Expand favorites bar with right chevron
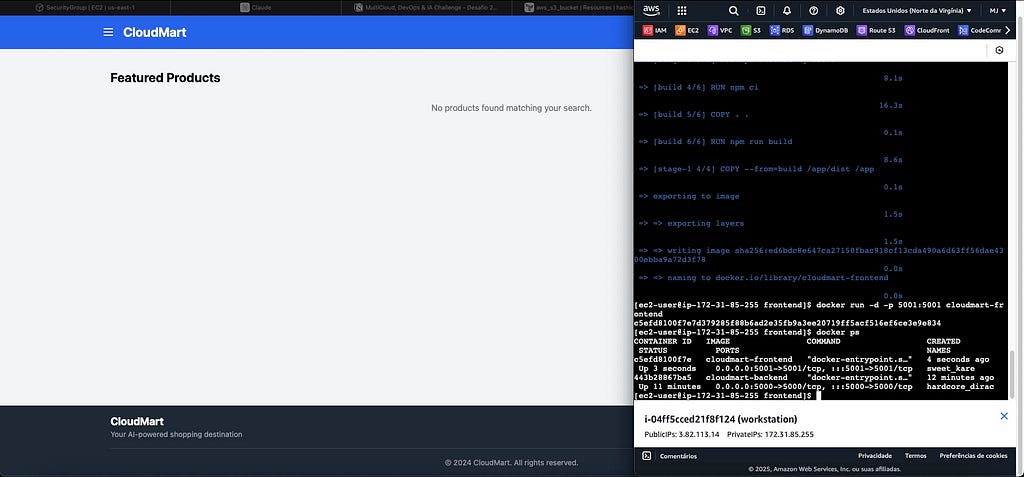The image size is (1024, 477). tap(1008, 30)
